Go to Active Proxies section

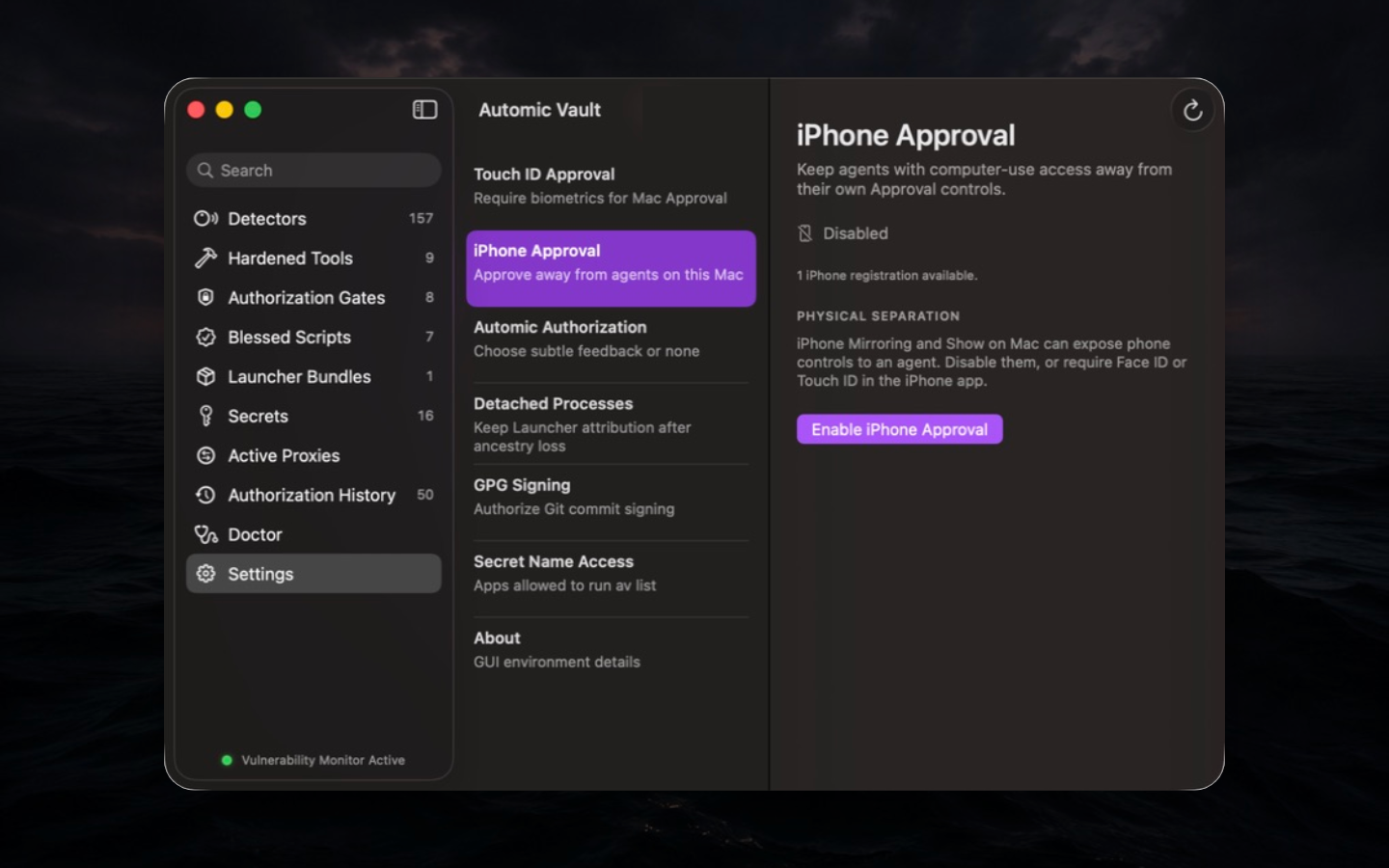[x=313, y=455]
